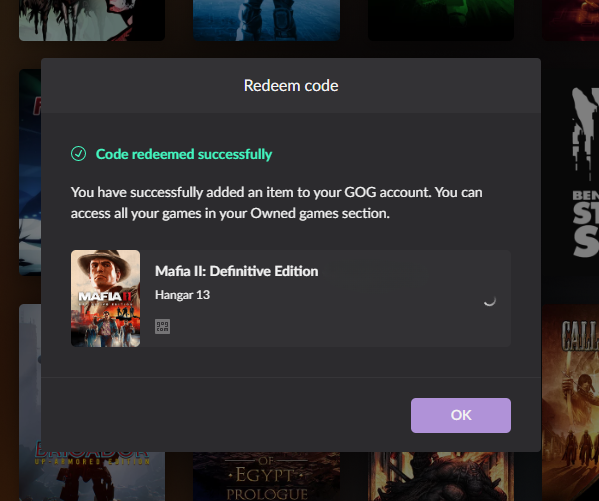Open the Beneath a Steel Sky tile
The height and width of the screenshot is (501, 599).
(x=570, y=172)
